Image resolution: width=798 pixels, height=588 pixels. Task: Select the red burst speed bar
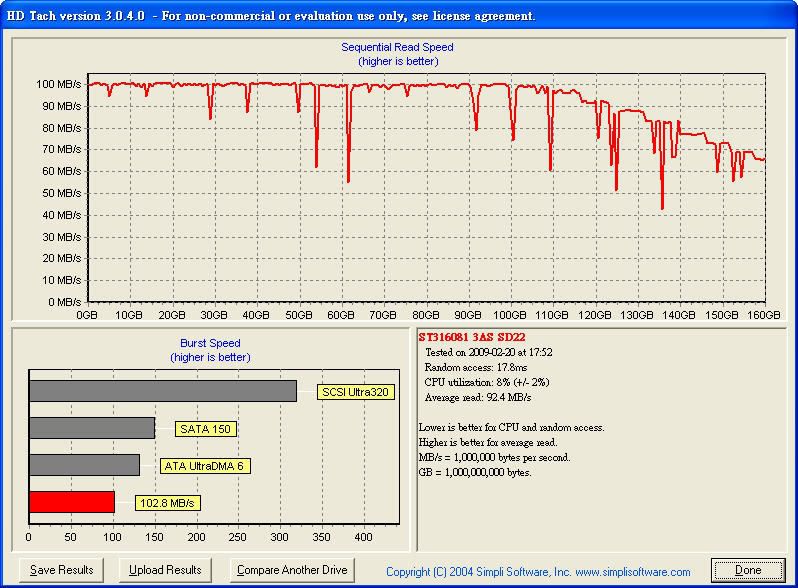click(72, 502)
